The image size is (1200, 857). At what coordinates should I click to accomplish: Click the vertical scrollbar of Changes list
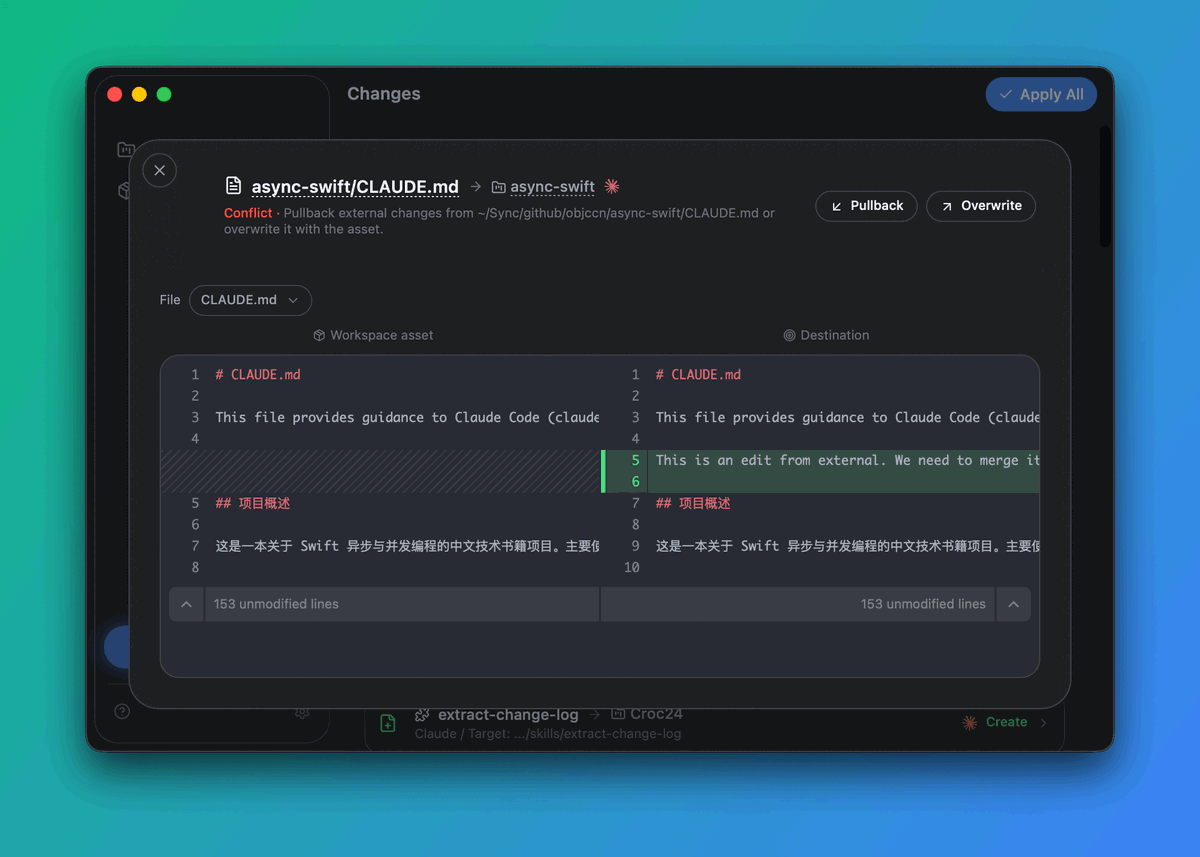[1104, 186]
